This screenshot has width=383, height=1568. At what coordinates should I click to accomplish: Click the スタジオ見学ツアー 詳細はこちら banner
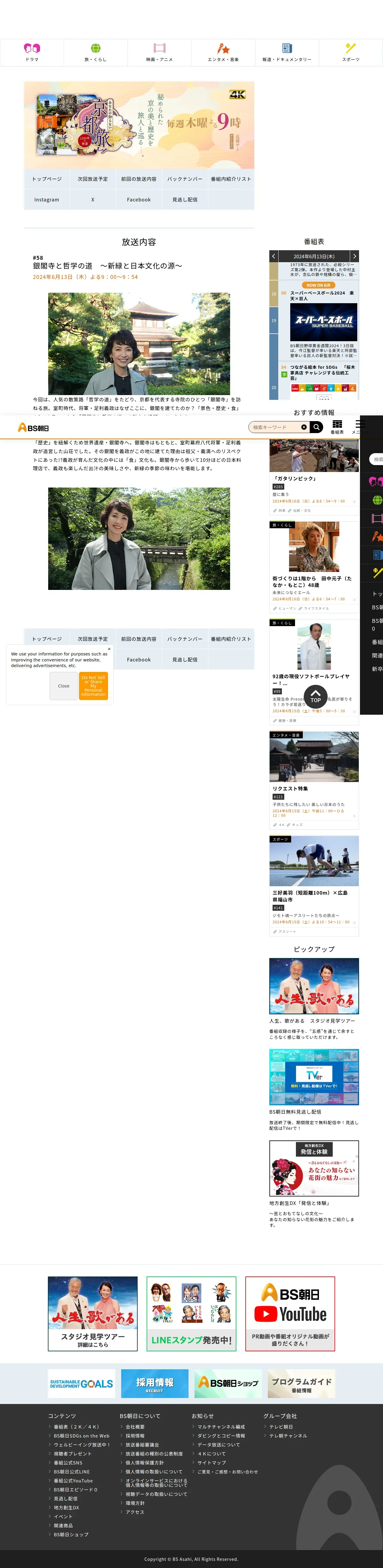(x=92, y=1314)
